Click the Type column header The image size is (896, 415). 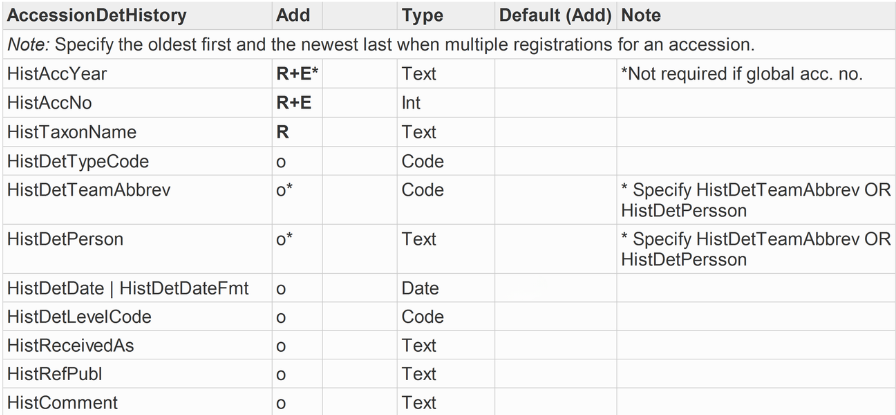(x=422, y=15)
